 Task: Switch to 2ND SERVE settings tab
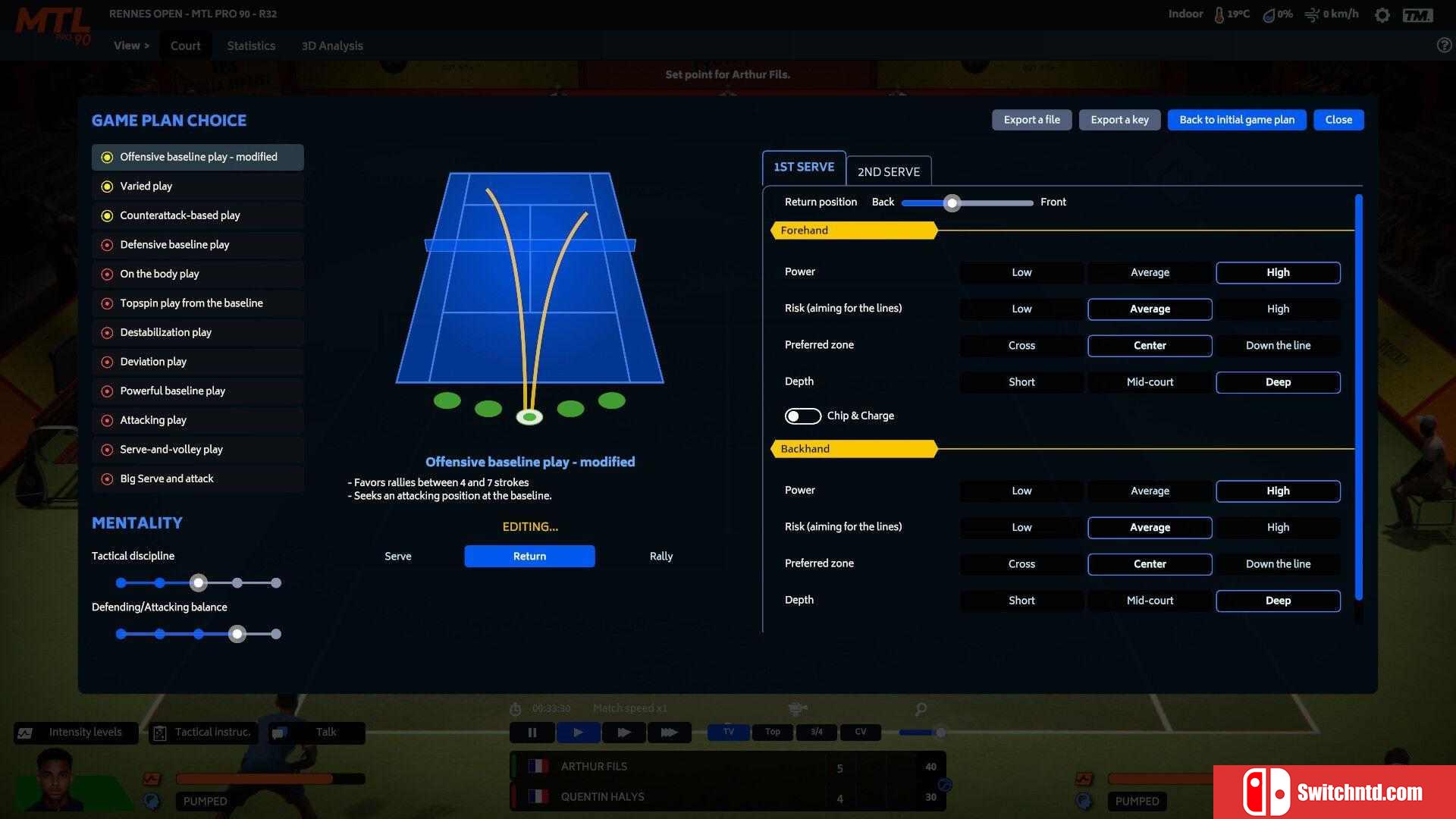pos(889,171)
